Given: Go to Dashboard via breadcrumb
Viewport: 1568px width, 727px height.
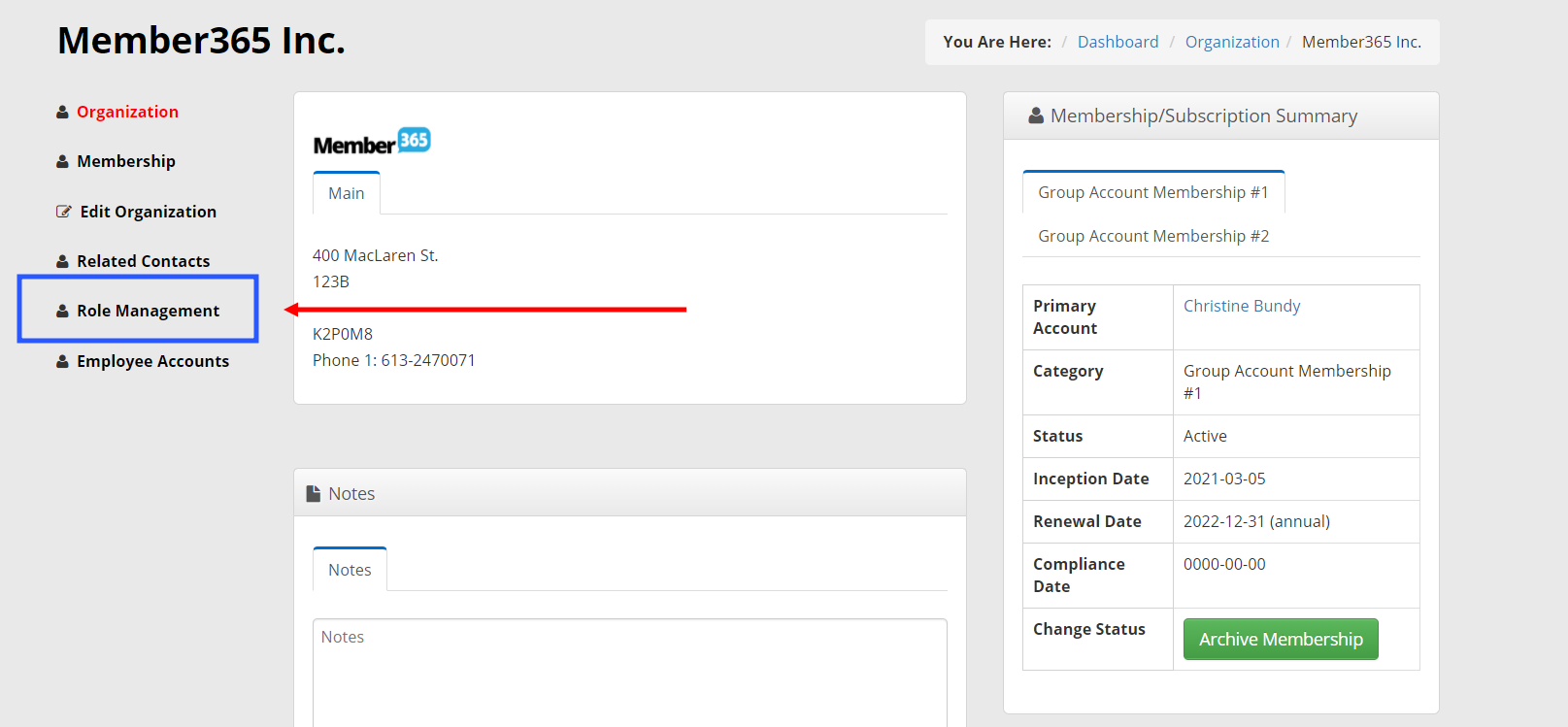Looking at the screenshot, I should click(x=1118, y=42).
